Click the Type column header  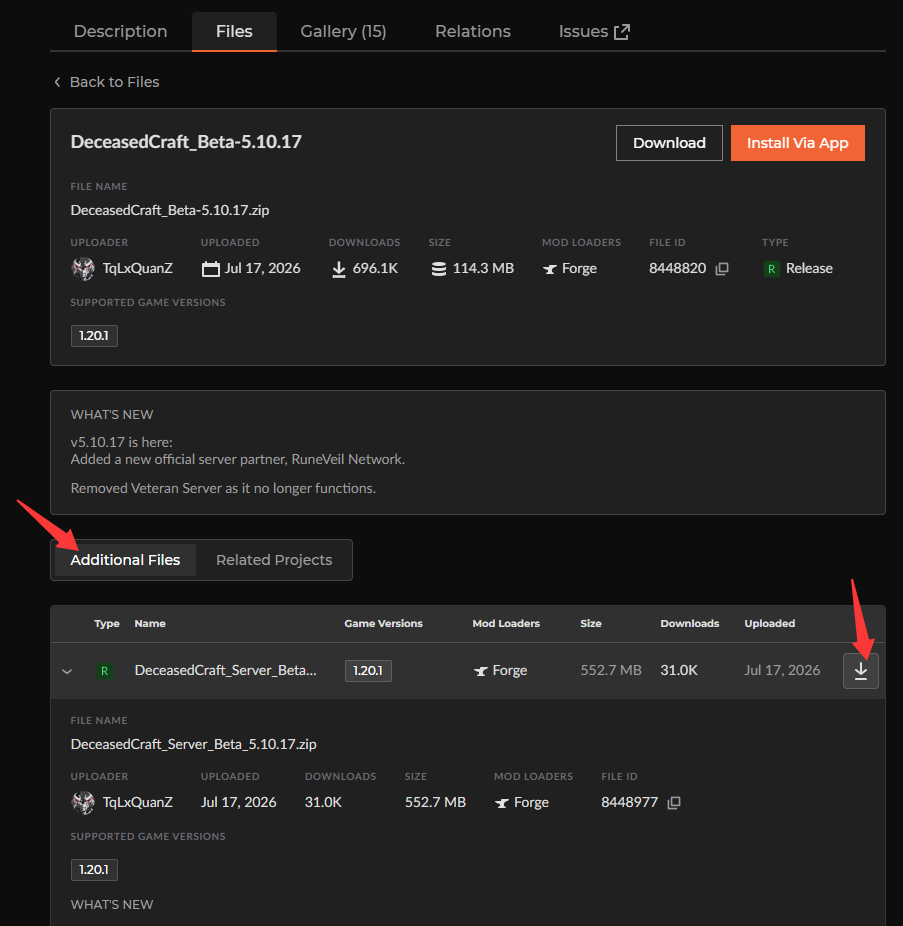[x=107, y=624]
